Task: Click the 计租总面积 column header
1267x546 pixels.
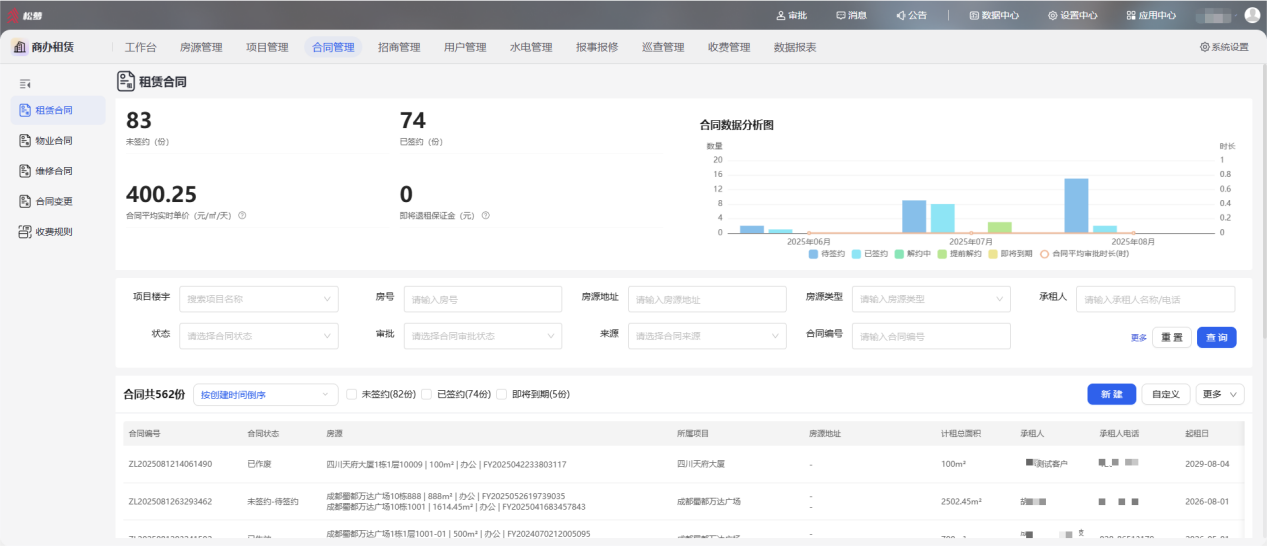Action: pyautogui.click(x=961, y=434)
